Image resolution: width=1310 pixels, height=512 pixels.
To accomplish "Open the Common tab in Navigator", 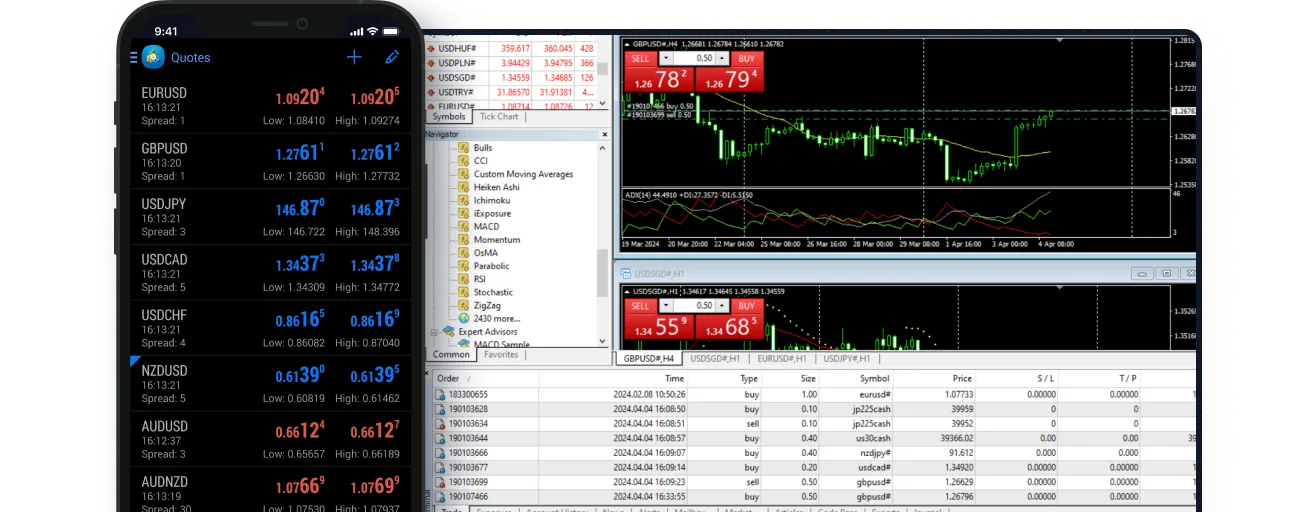I will point(451,355).
